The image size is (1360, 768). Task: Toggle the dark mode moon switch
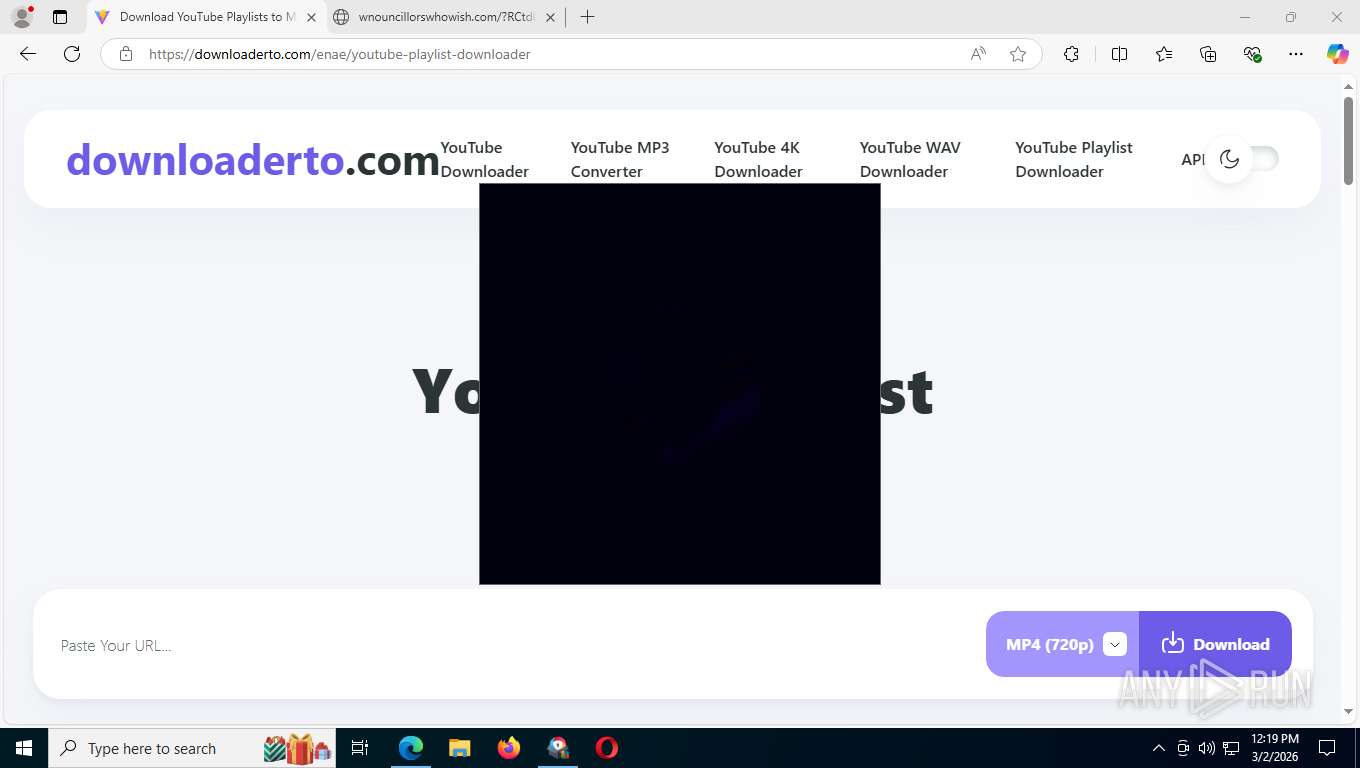tap(1242, 159)
